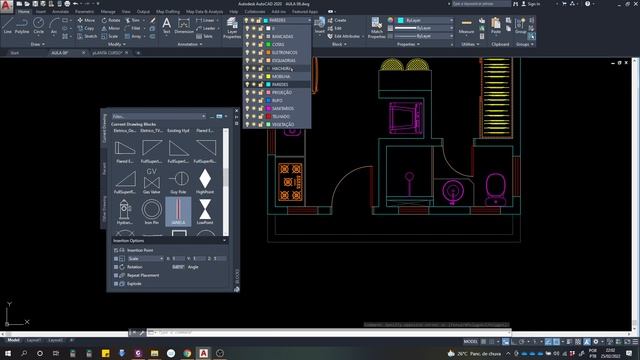Select the Polyline tool
The height and width of the screenshot is (360, 640).
click(22, 25)
